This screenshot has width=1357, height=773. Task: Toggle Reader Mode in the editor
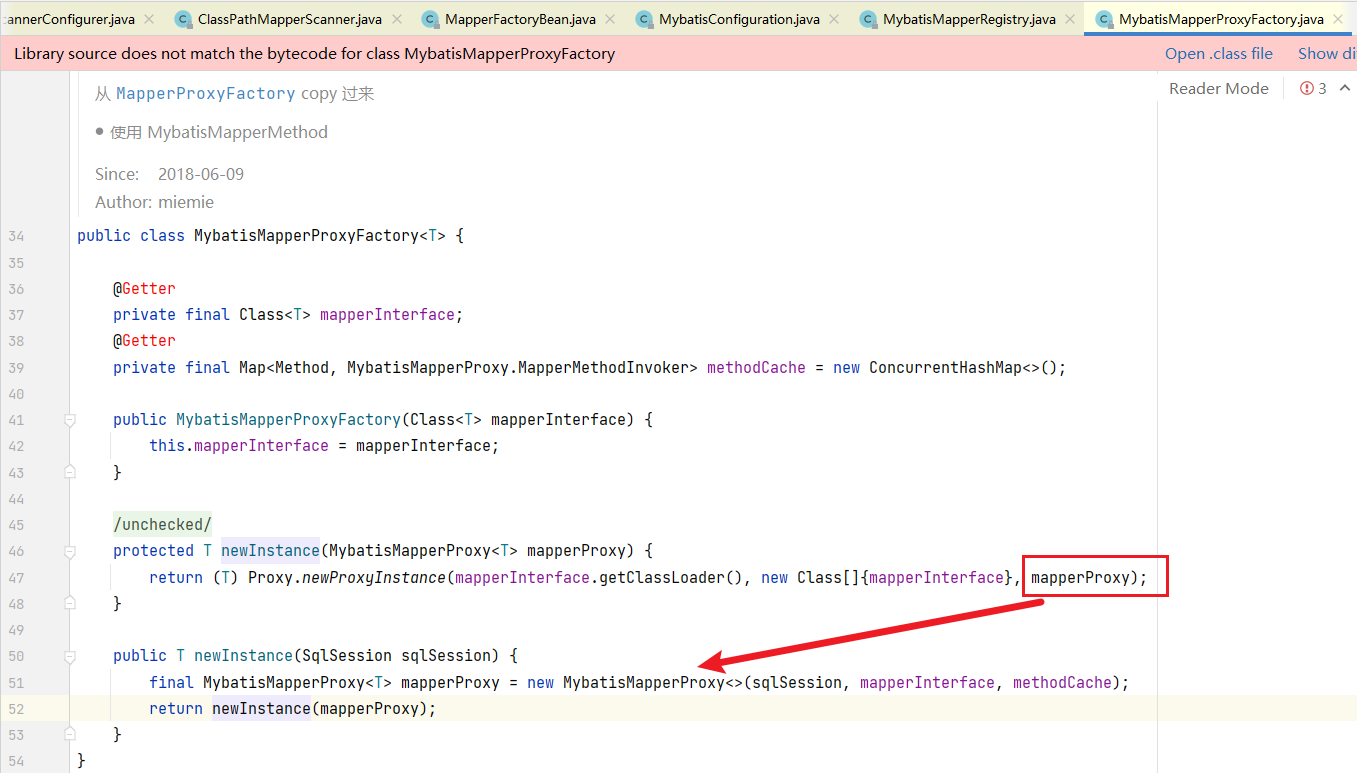pyautogui.click(x=1218, y=89)
